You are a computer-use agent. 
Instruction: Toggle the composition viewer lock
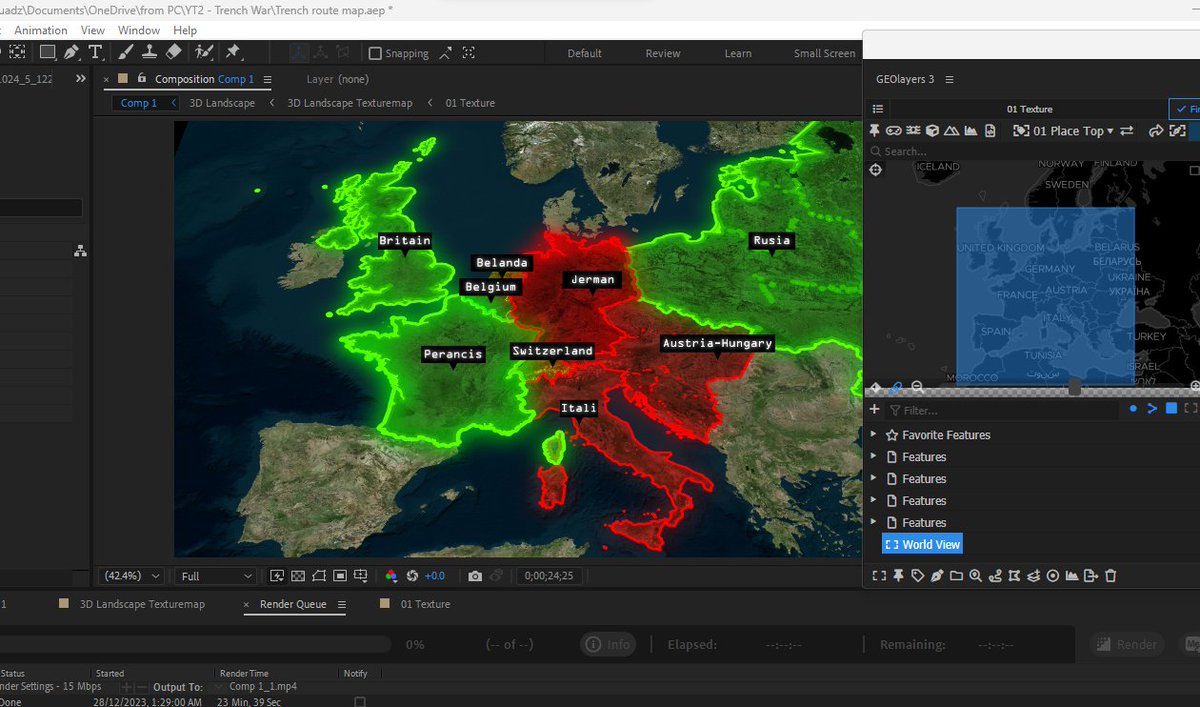point(143,79)
